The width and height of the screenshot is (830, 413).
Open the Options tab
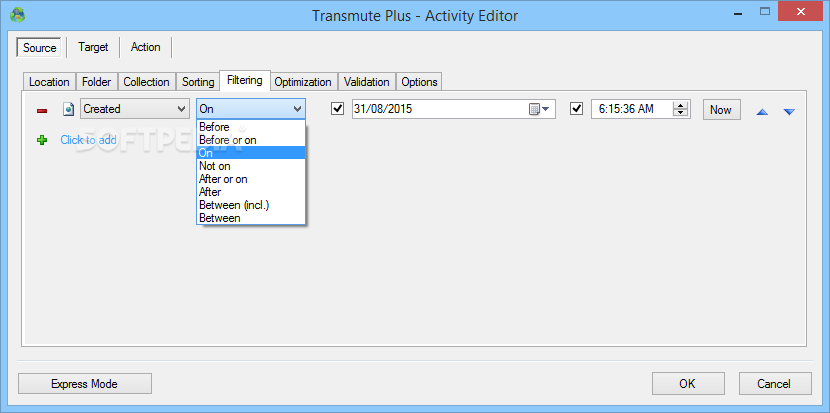[419, 82]
